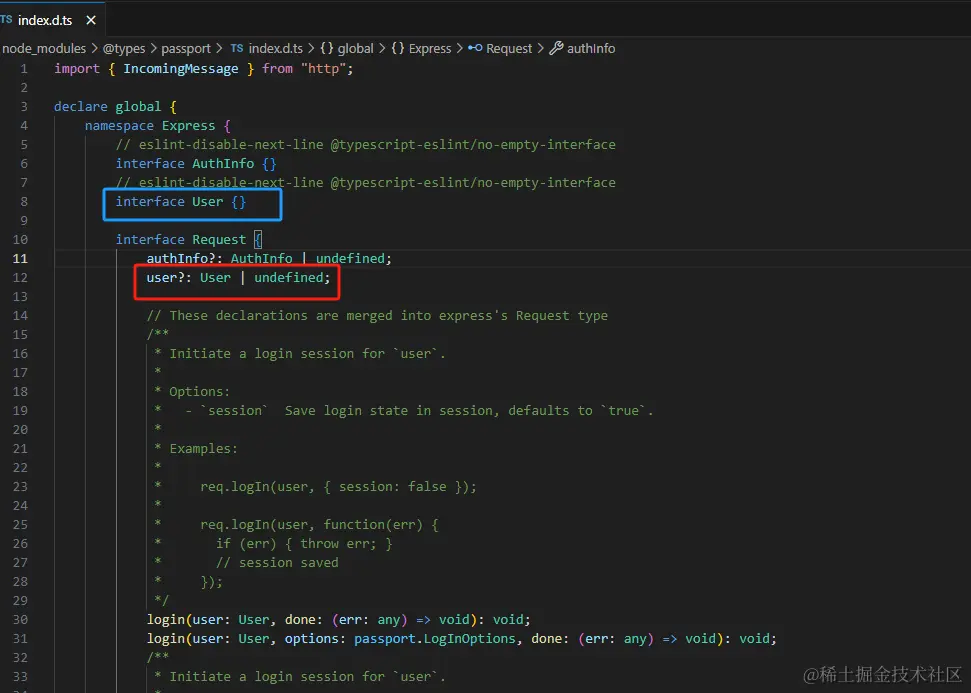The image size is (971, 693).
Task: Select the index.d.ts editor tab
Action: 53,20
